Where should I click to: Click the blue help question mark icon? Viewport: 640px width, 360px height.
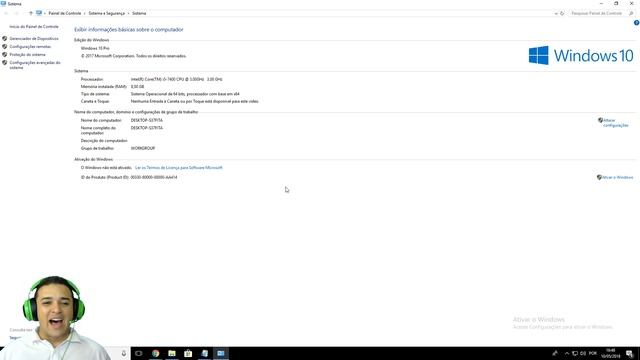[636, 23]
